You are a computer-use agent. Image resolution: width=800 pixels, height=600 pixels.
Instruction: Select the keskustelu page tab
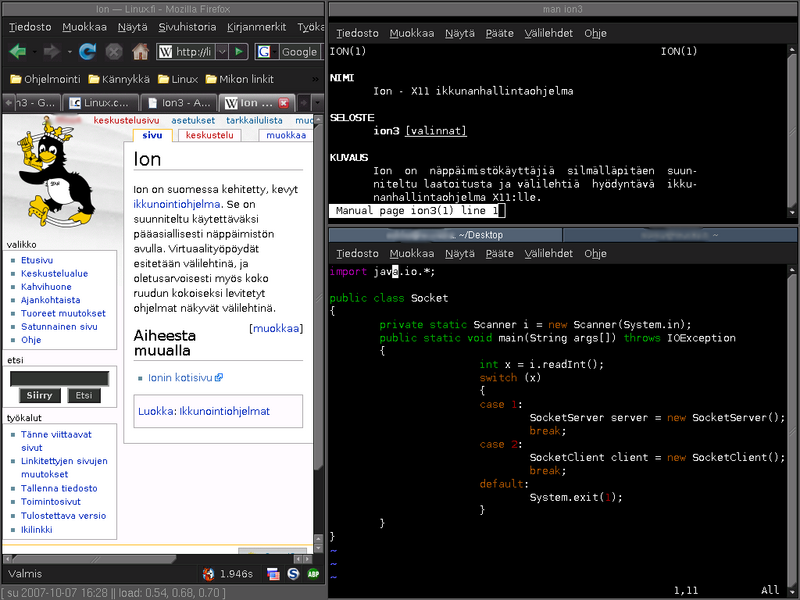[x=209, y=135]
